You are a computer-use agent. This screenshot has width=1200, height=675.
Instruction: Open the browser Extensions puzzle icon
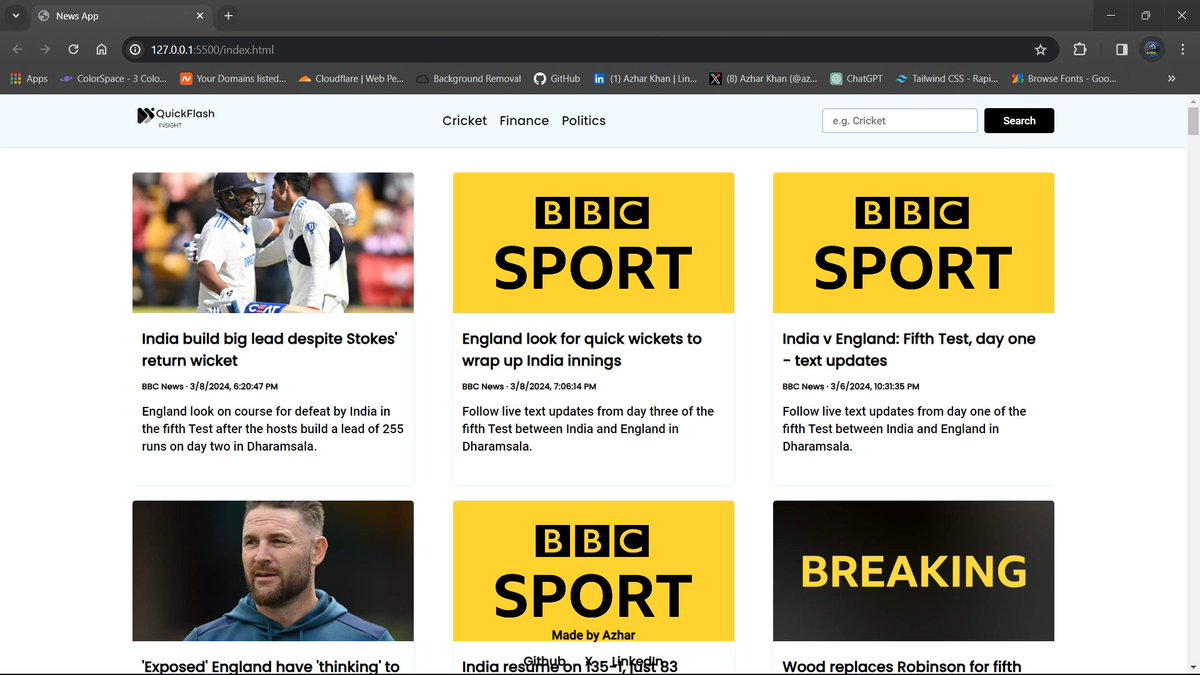[x=1080, y=49]
